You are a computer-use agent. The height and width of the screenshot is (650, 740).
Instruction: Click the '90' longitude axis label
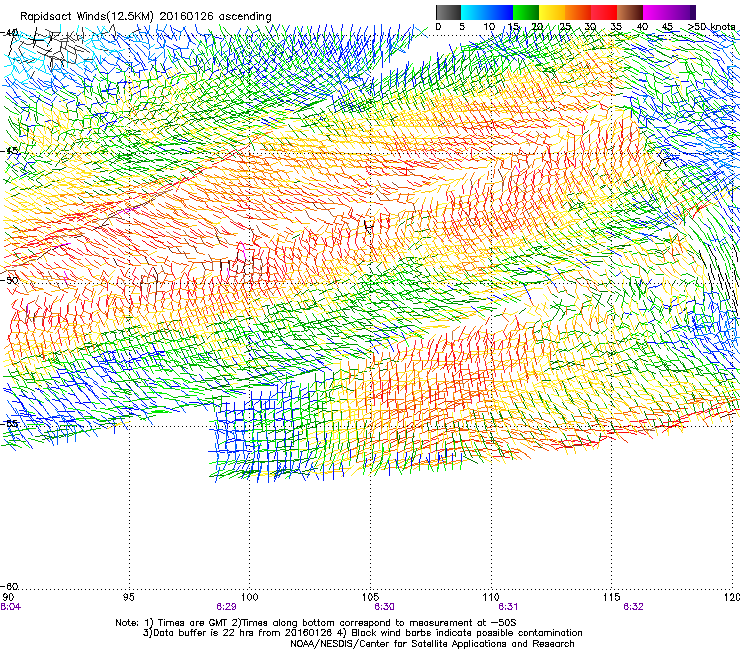(8, 597)
